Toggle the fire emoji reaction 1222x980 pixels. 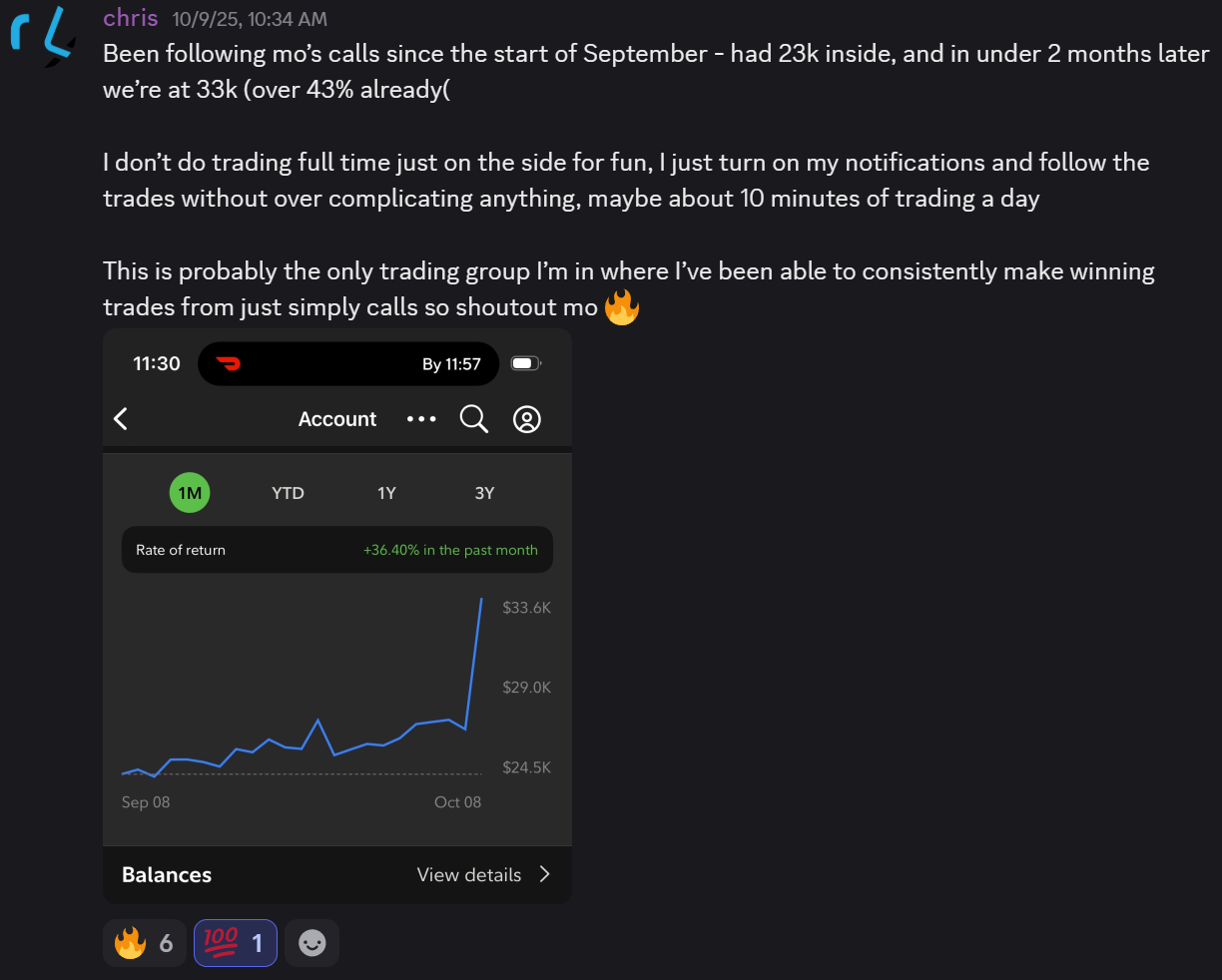144,942
